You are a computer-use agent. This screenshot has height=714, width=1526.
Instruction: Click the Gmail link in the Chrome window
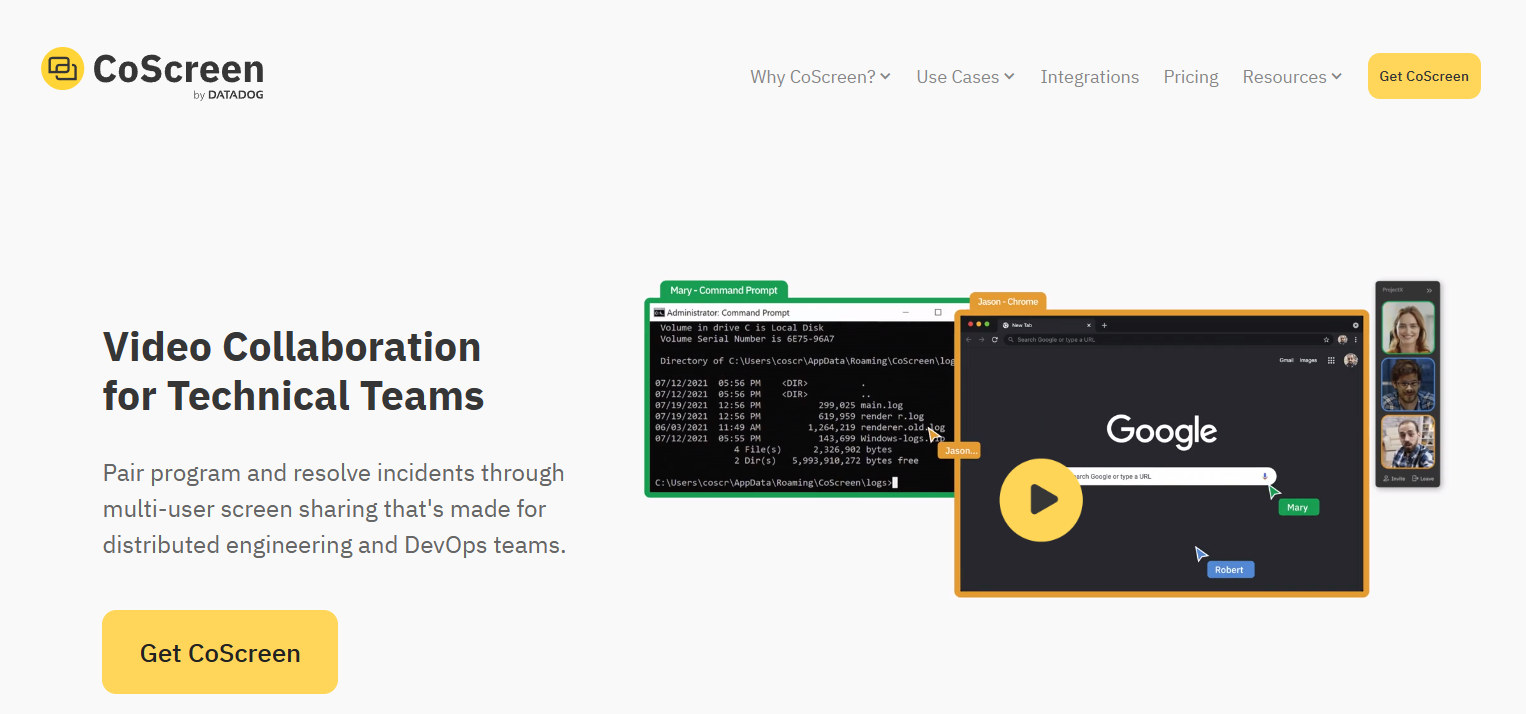tap(1286, 360)
